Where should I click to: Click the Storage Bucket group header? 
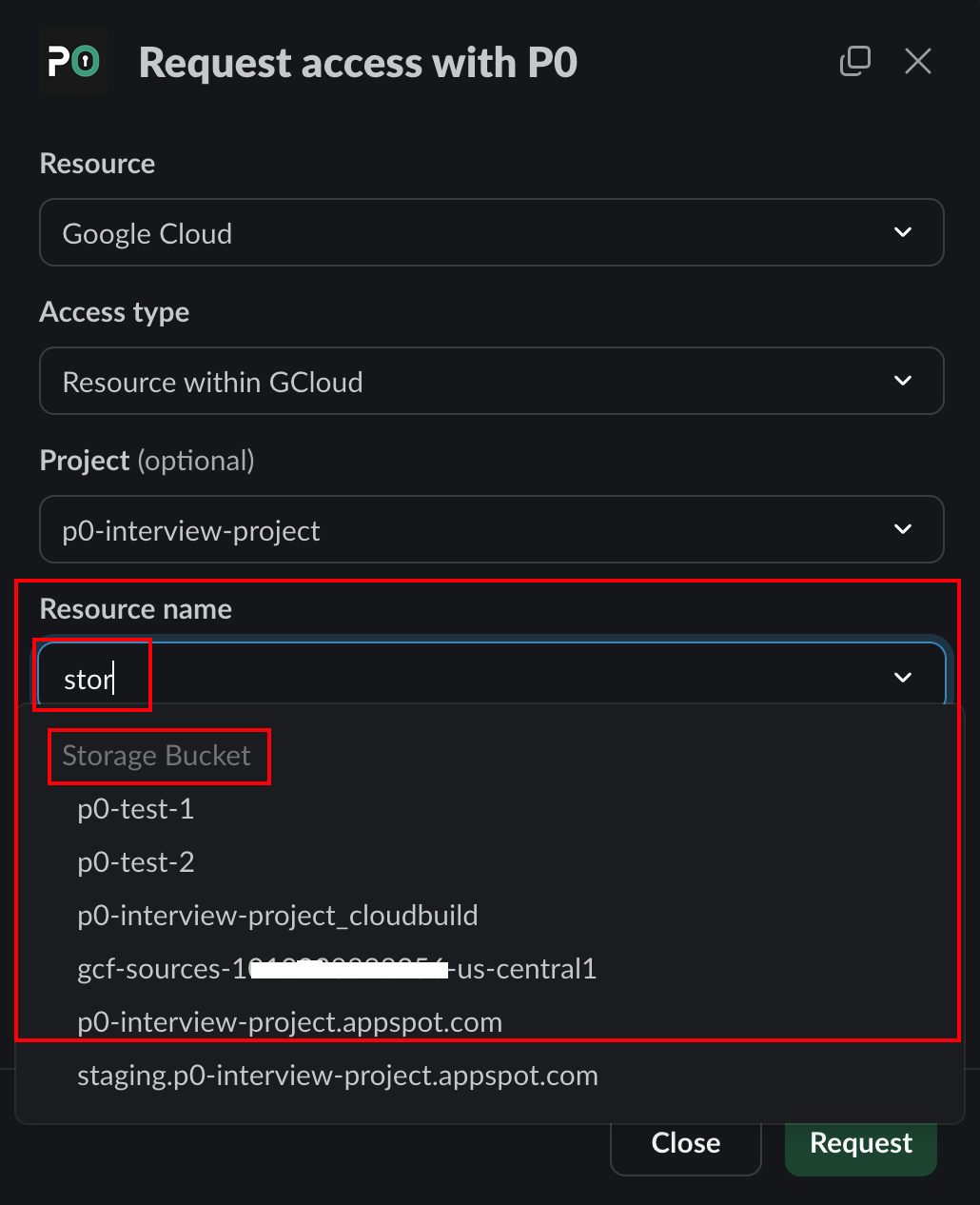click(x=157, y=756)
